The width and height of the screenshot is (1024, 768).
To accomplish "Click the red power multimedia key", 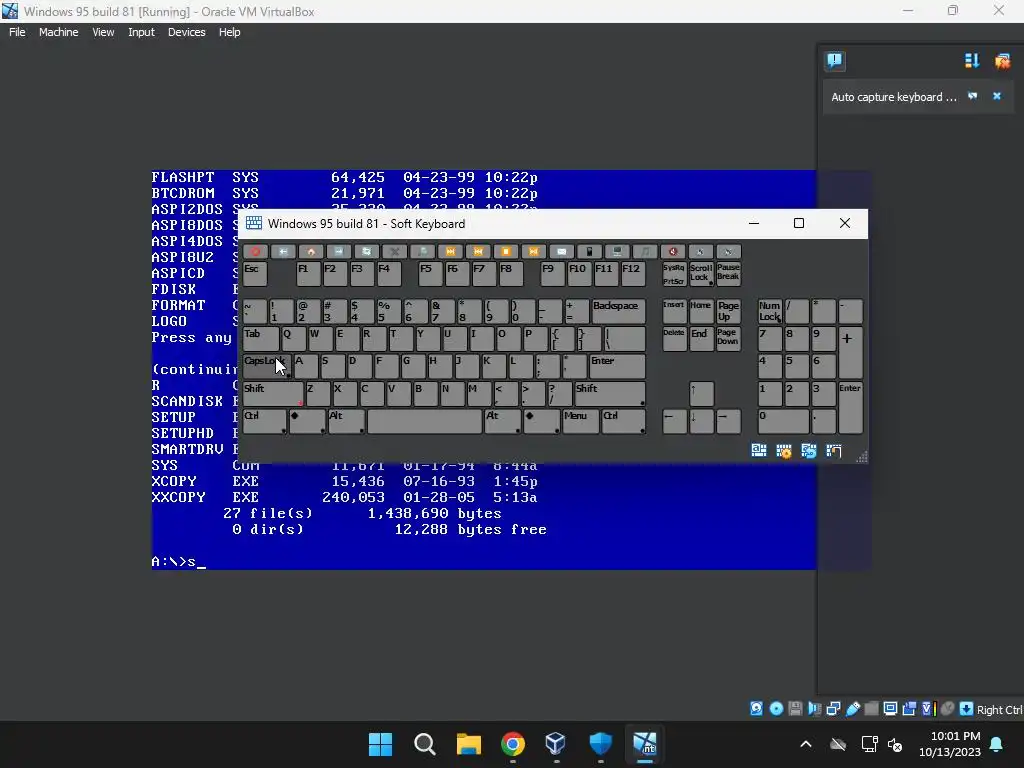I will [x=255, y=251].
